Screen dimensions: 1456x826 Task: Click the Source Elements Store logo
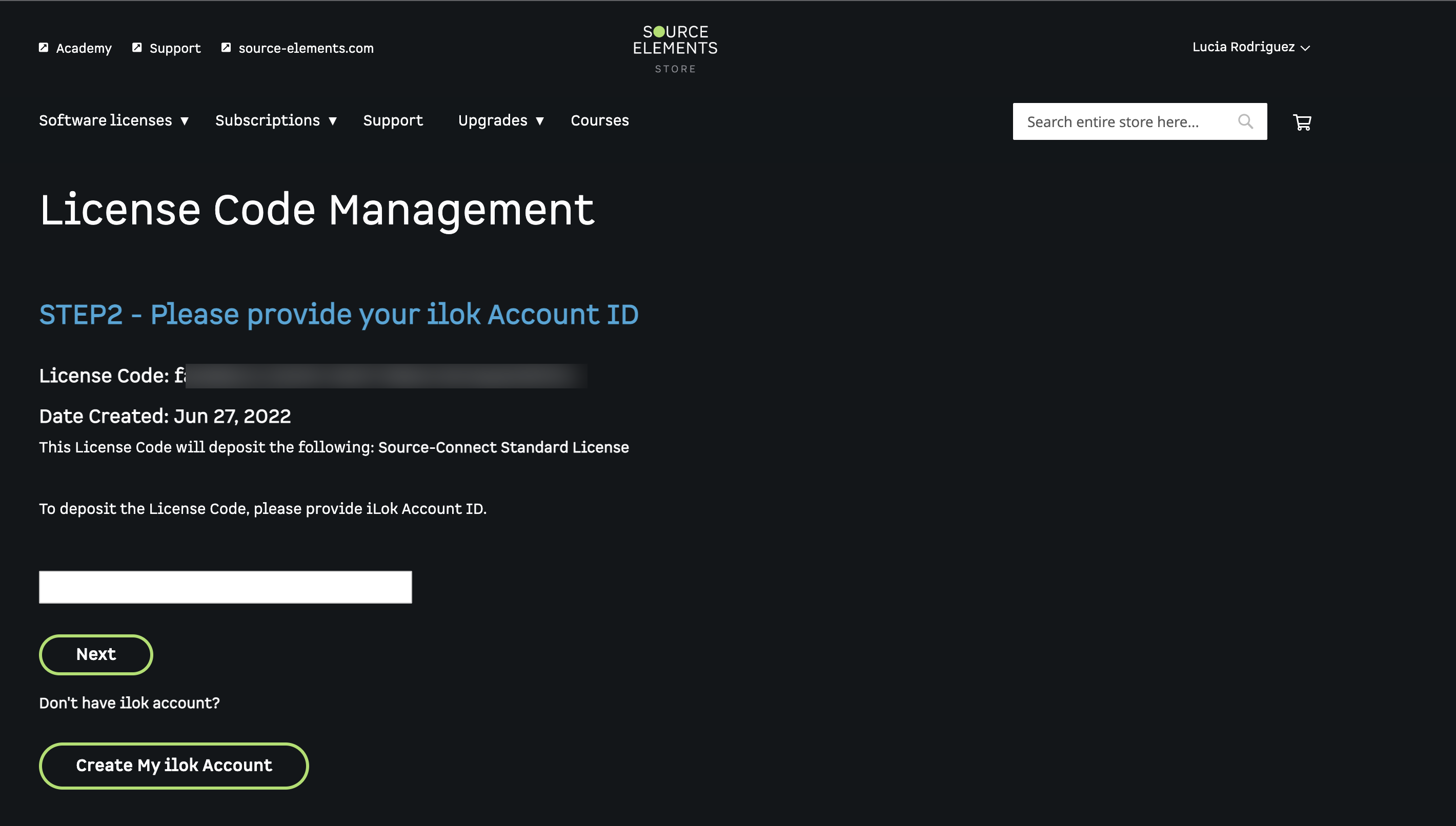point(675,48)
